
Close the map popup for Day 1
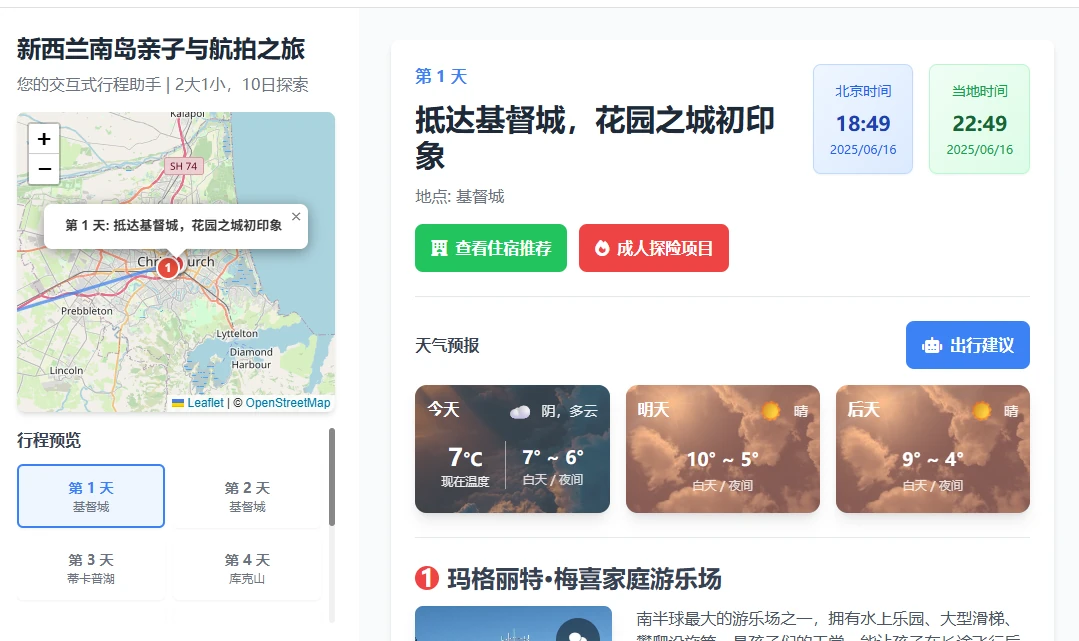(x=296, y=217)
